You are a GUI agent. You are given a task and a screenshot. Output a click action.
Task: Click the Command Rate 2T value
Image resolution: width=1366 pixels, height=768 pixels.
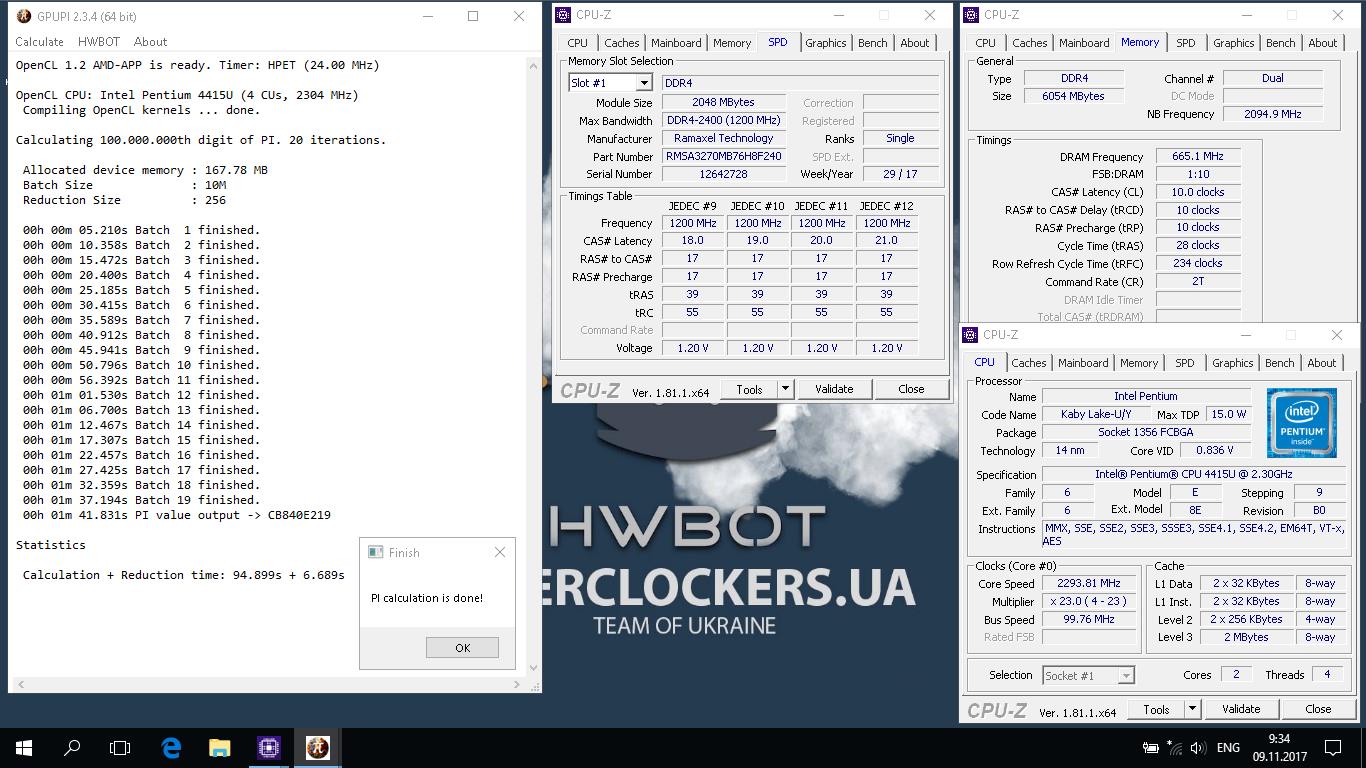click(x=1198, y=282)
